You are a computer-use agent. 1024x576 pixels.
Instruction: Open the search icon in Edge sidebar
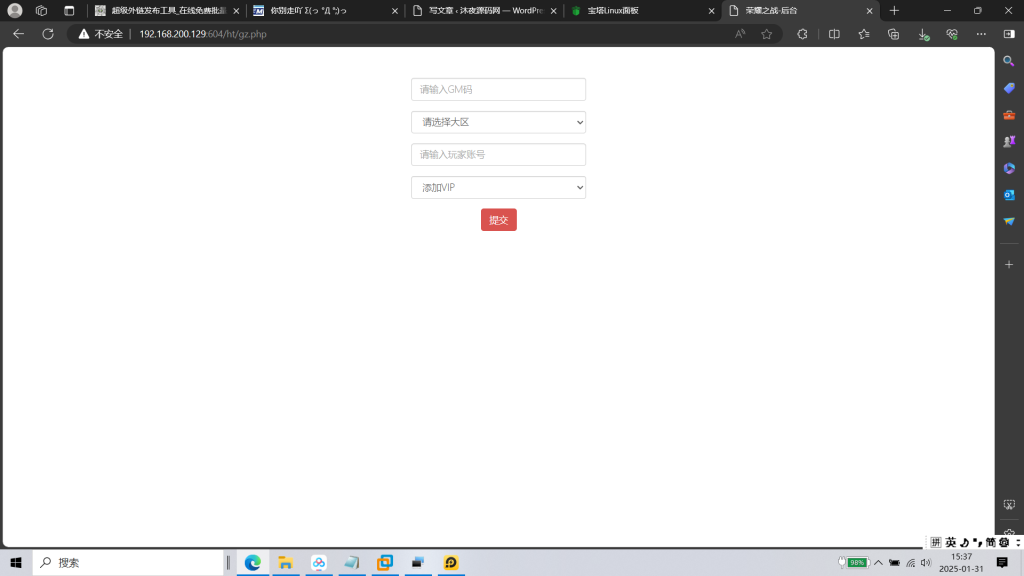coord(1009,60)
